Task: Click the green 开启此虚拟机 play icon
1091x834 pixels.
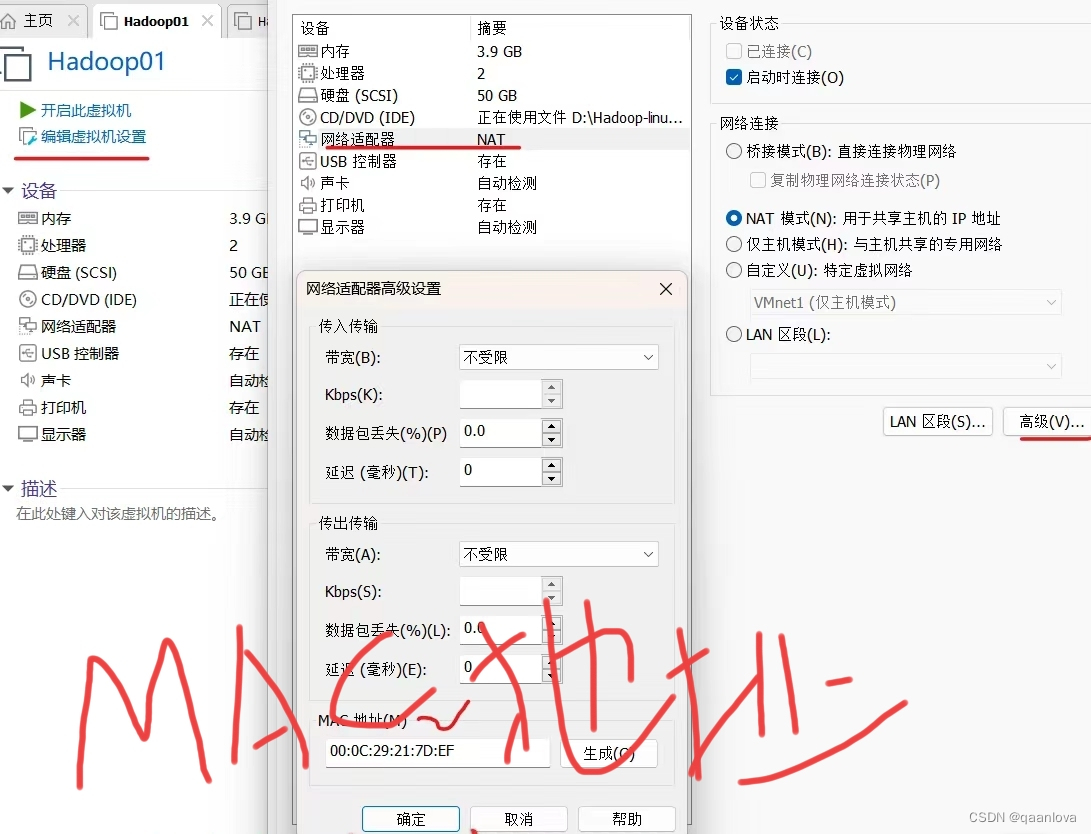Action: 27,110
